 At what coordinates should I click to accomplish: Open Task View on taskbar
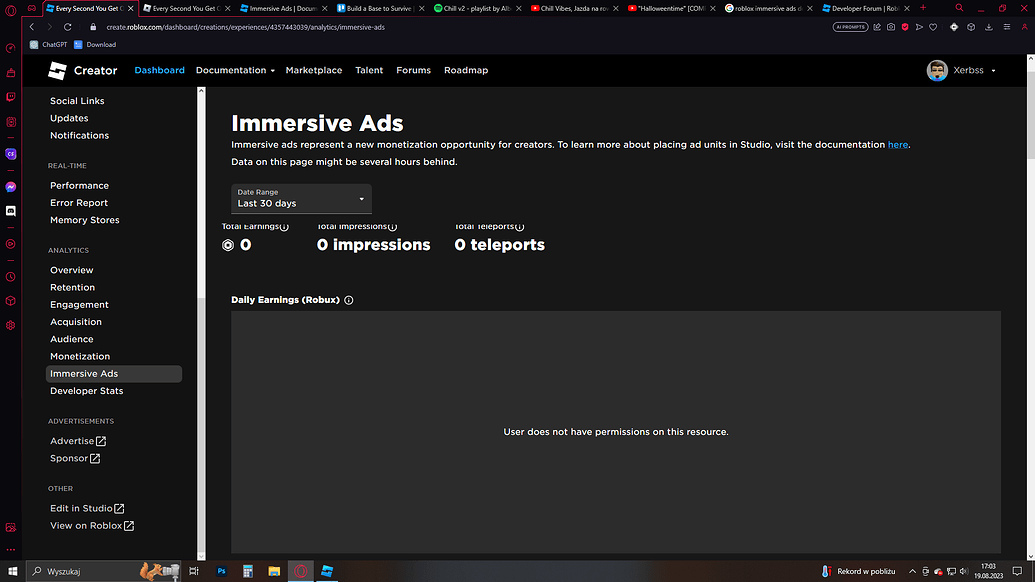193,571
